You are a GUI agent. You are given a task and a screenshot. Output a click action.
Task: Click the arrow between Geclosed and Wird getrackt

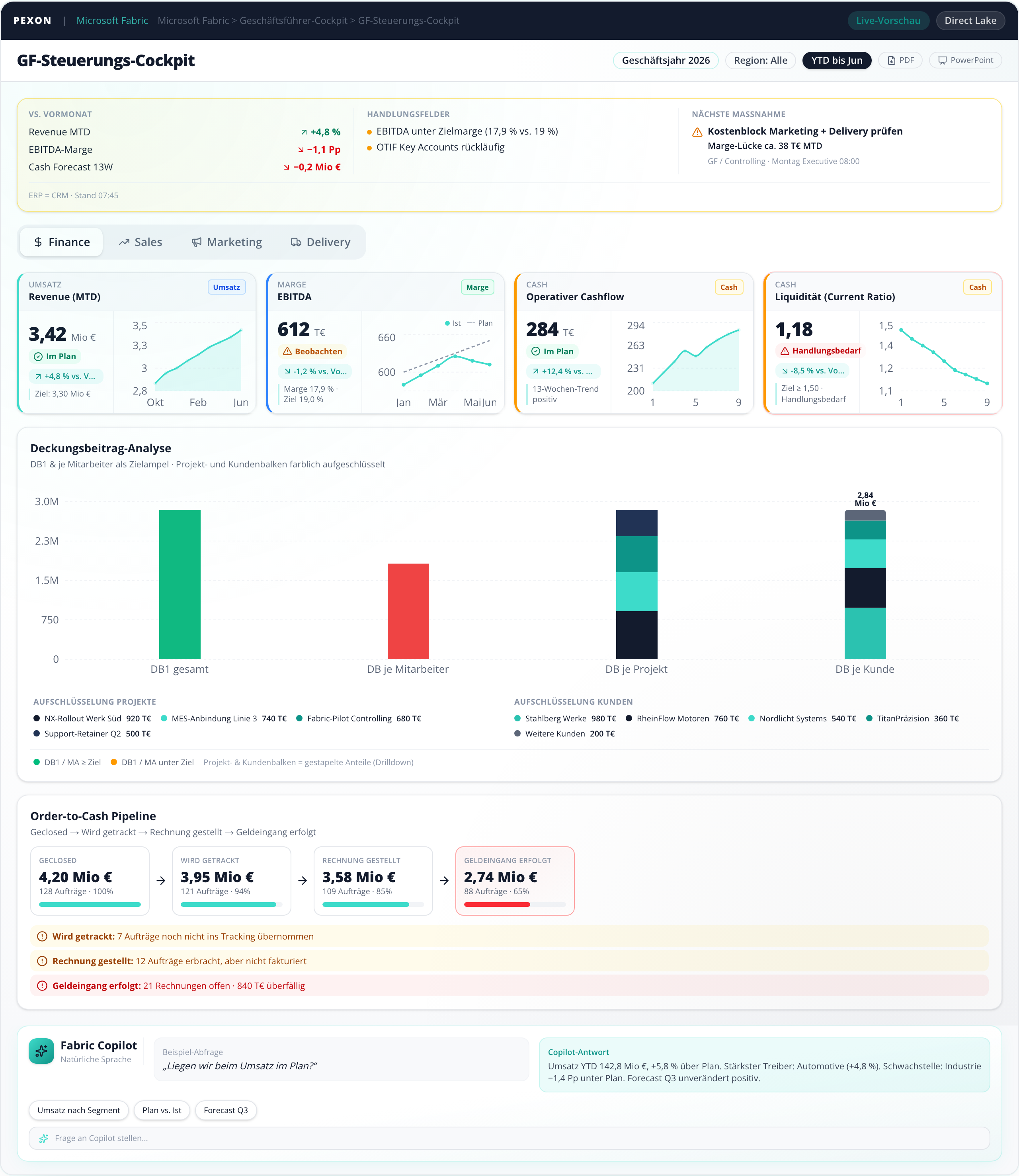(161, 880)
